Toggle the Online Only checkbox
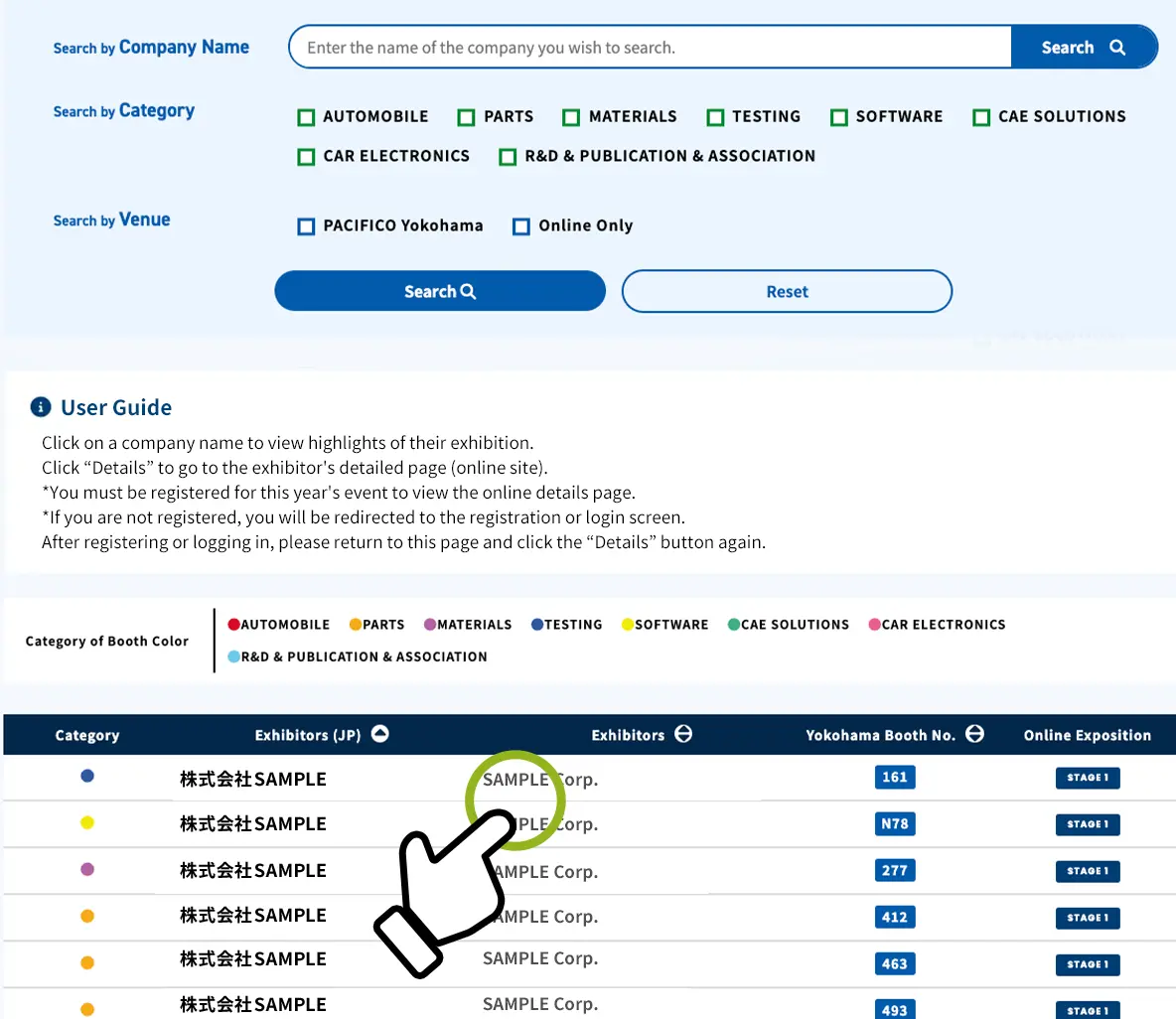This screenshot has height=1019, width=1176. click(x=521, y=226)
